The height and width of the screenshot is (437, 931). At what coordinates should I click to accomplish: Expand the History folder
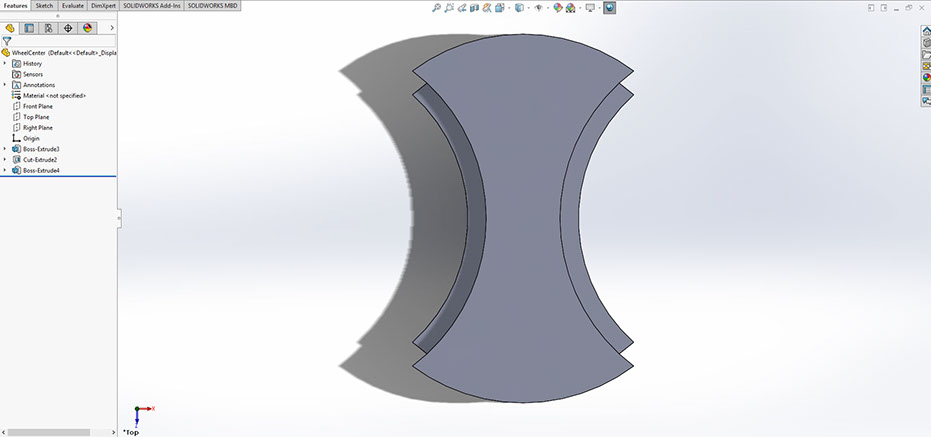tap(5, 63)
